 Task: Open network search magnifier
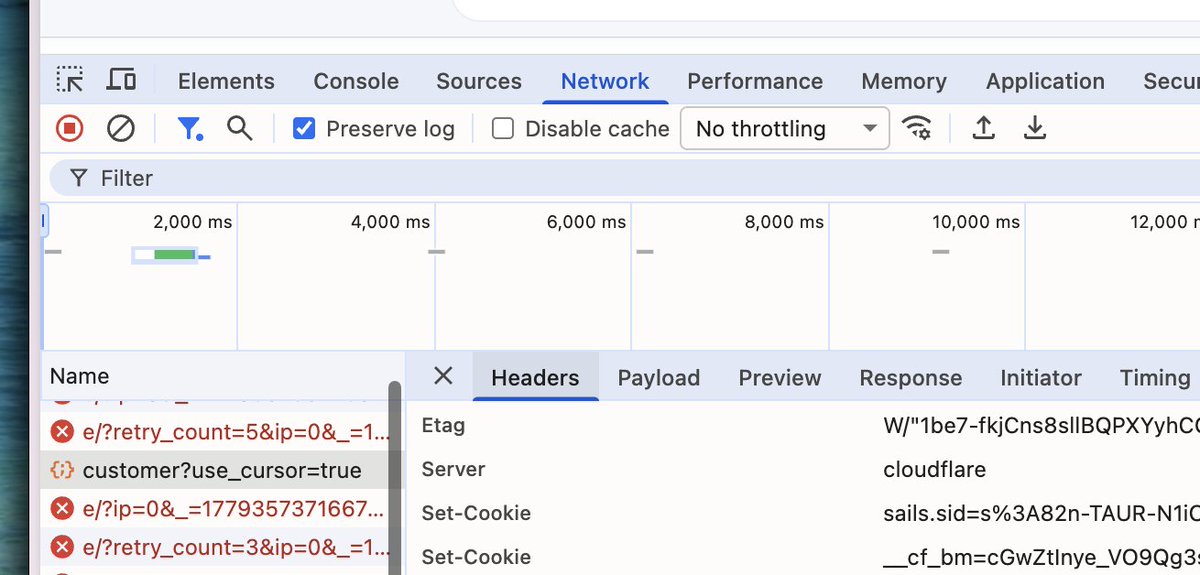239,128
